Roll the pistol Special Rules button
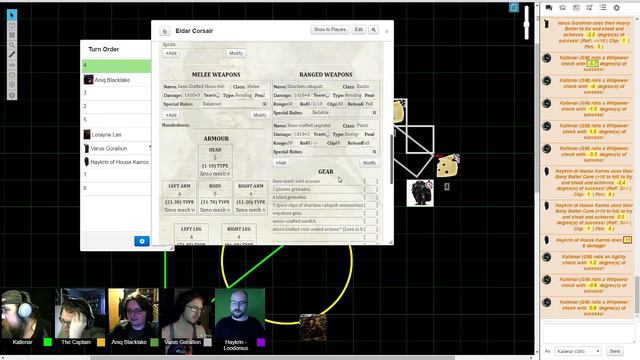 [375, 152]
